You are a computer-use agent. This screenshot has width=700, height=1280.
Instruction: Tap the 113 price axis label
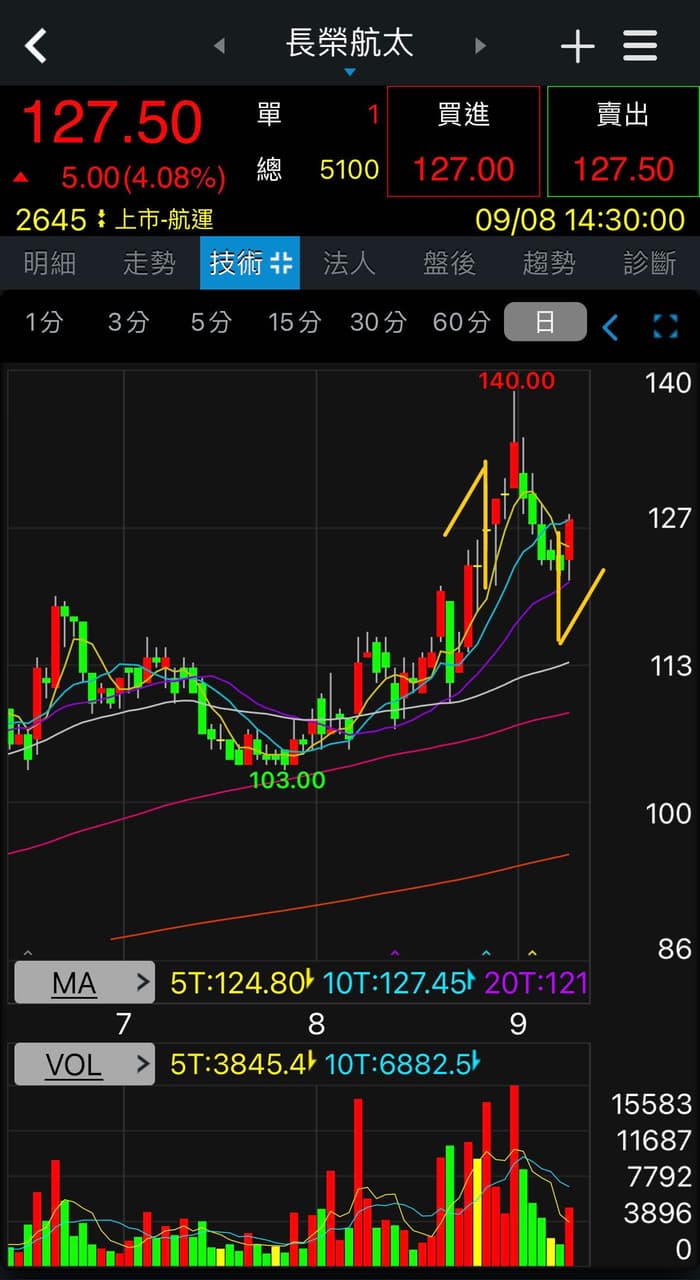point(672,666)
